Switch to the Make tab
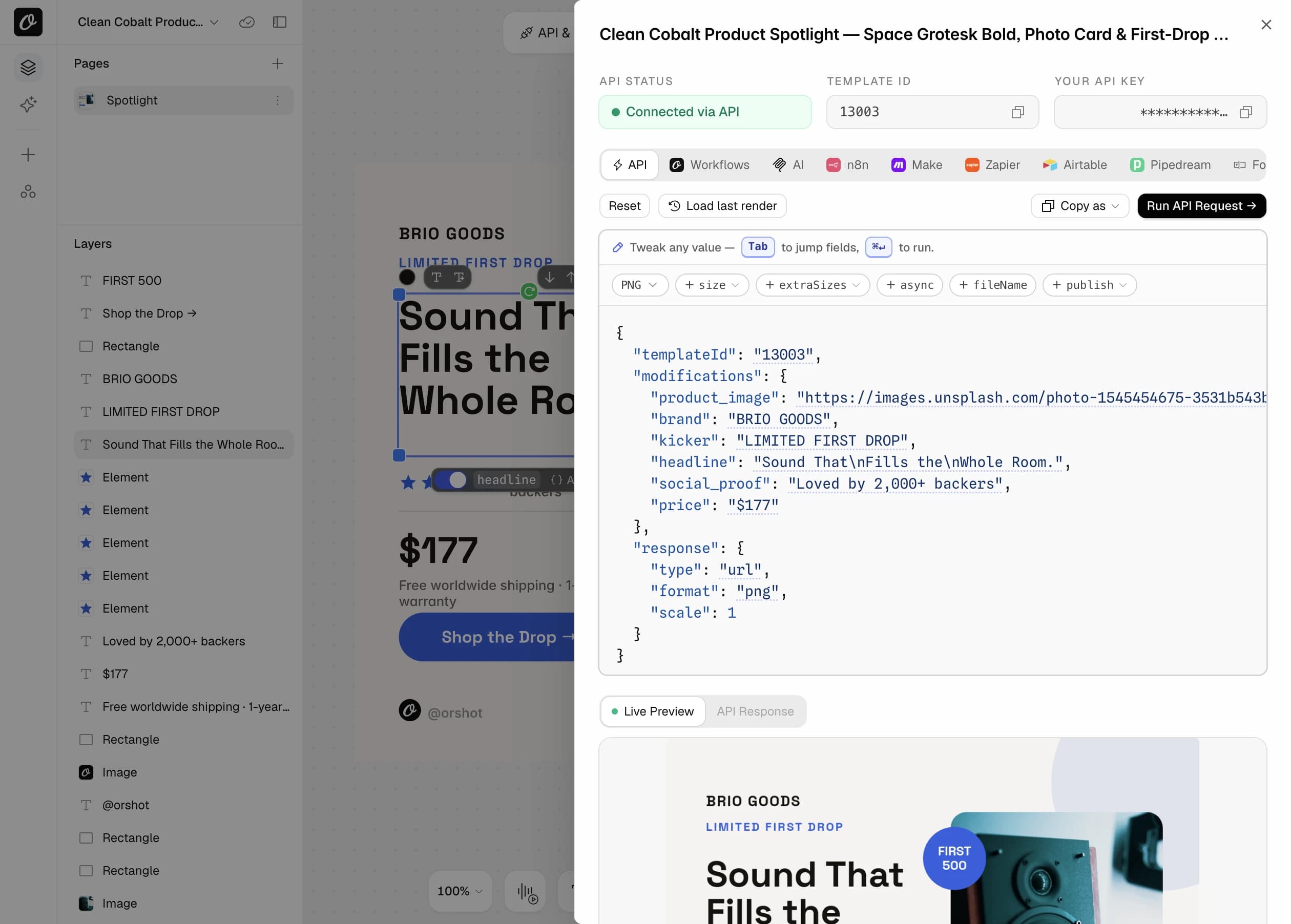The image size is (1291, 924). [917, 165]
